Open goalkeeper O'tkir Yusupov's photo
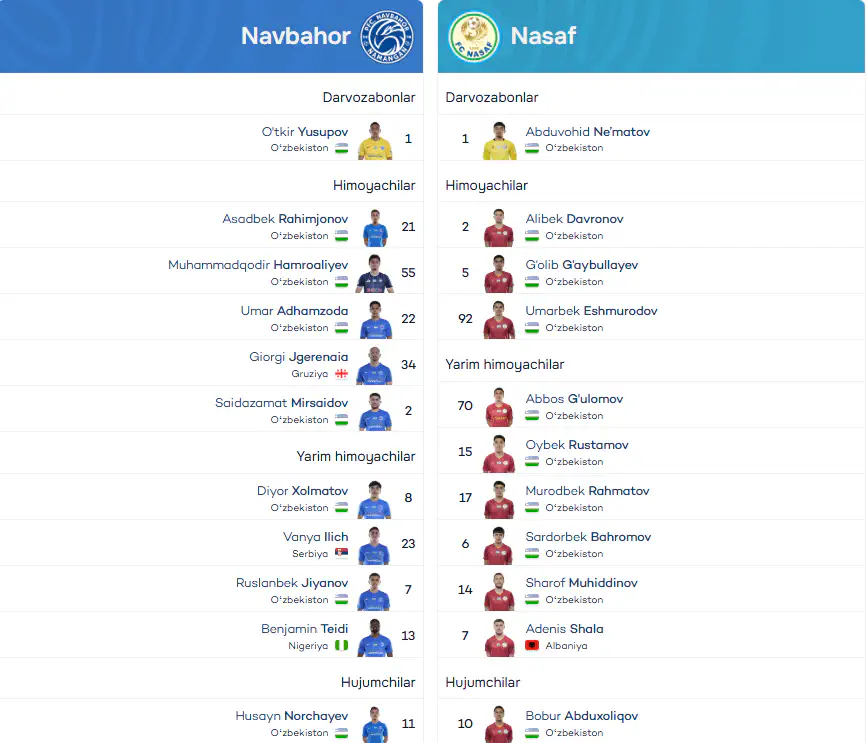 pos(375,140)
